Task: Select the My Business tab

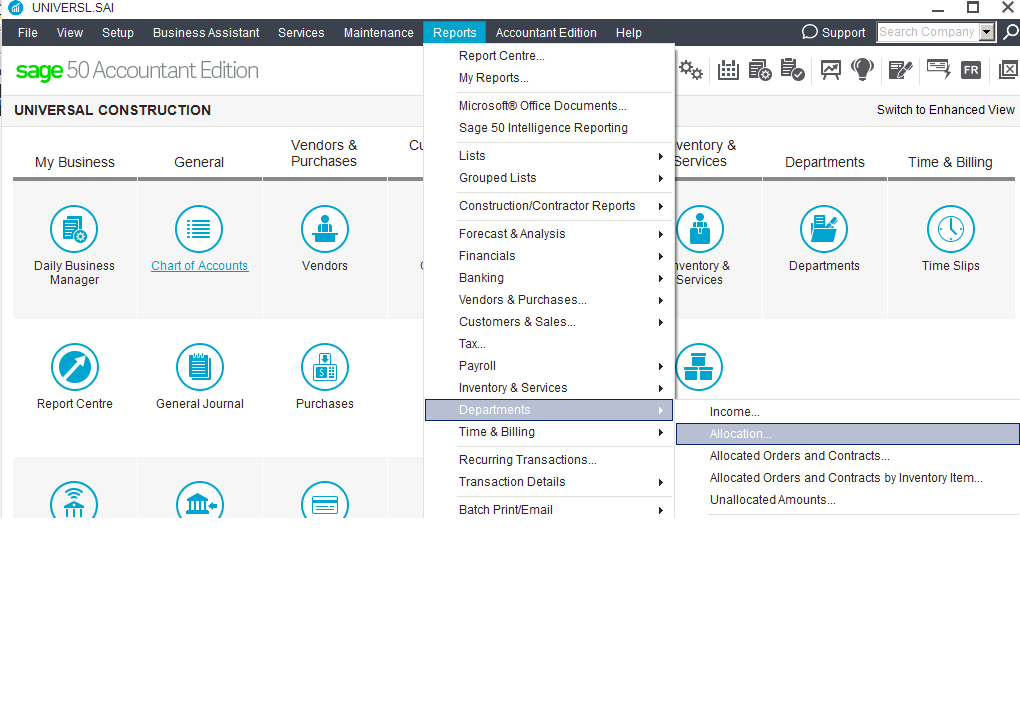Action: coord(75,162)
